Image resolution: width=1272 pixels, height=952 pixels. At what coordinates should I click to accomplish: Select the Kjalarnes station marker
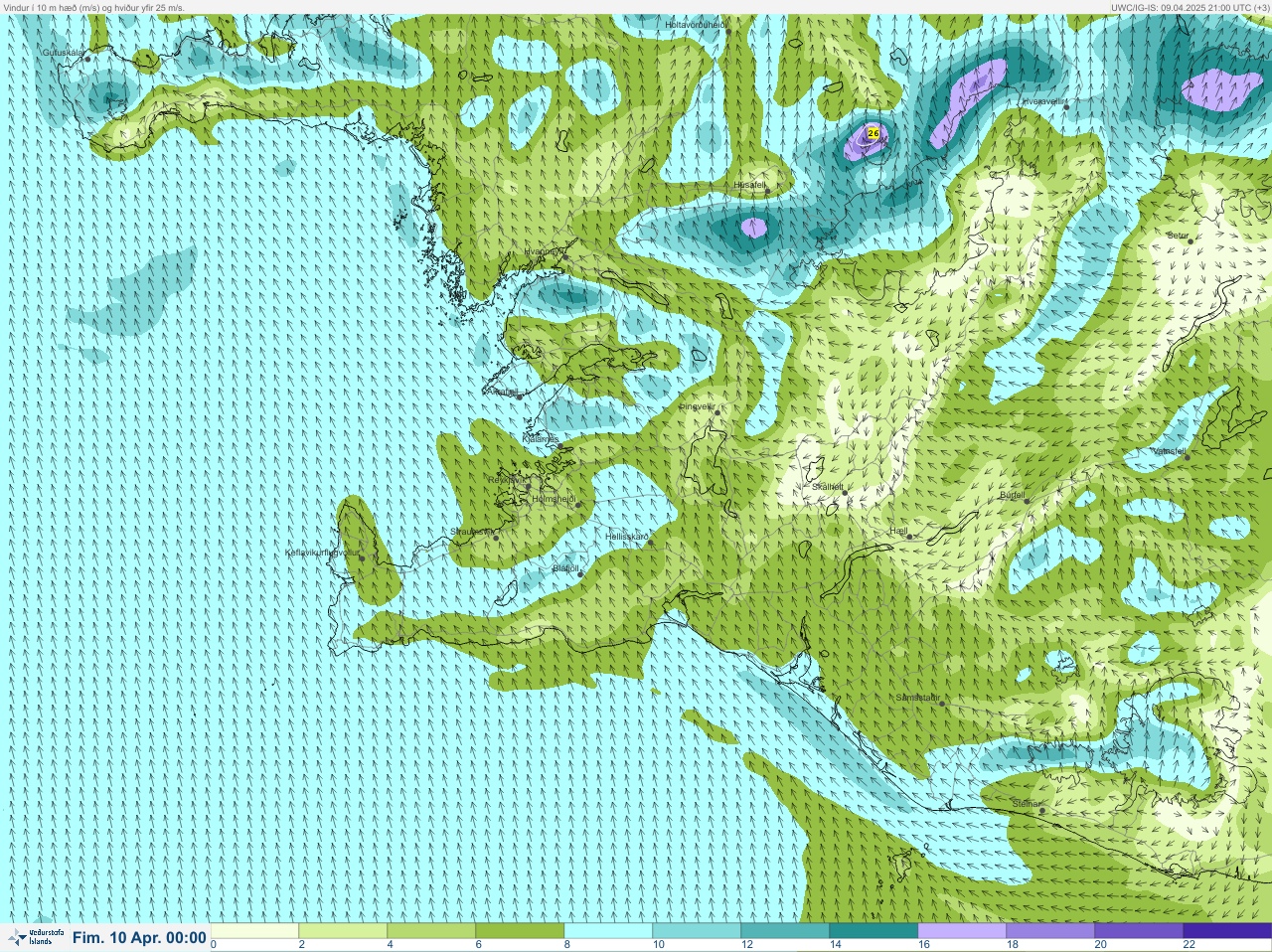(562, 445)
